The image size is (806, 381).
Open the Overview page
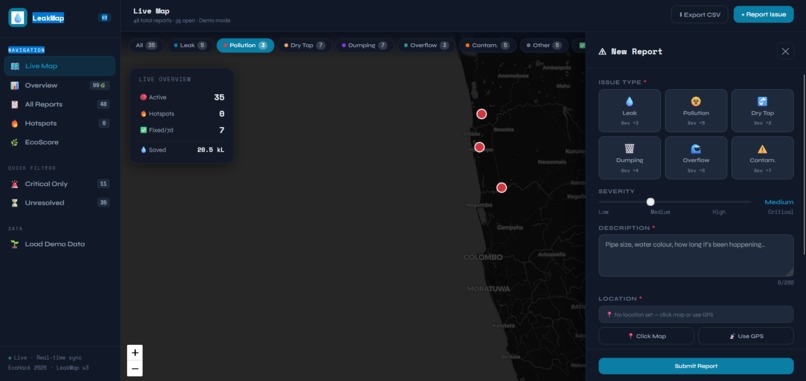pyautogui.click(x=60, y=85)
